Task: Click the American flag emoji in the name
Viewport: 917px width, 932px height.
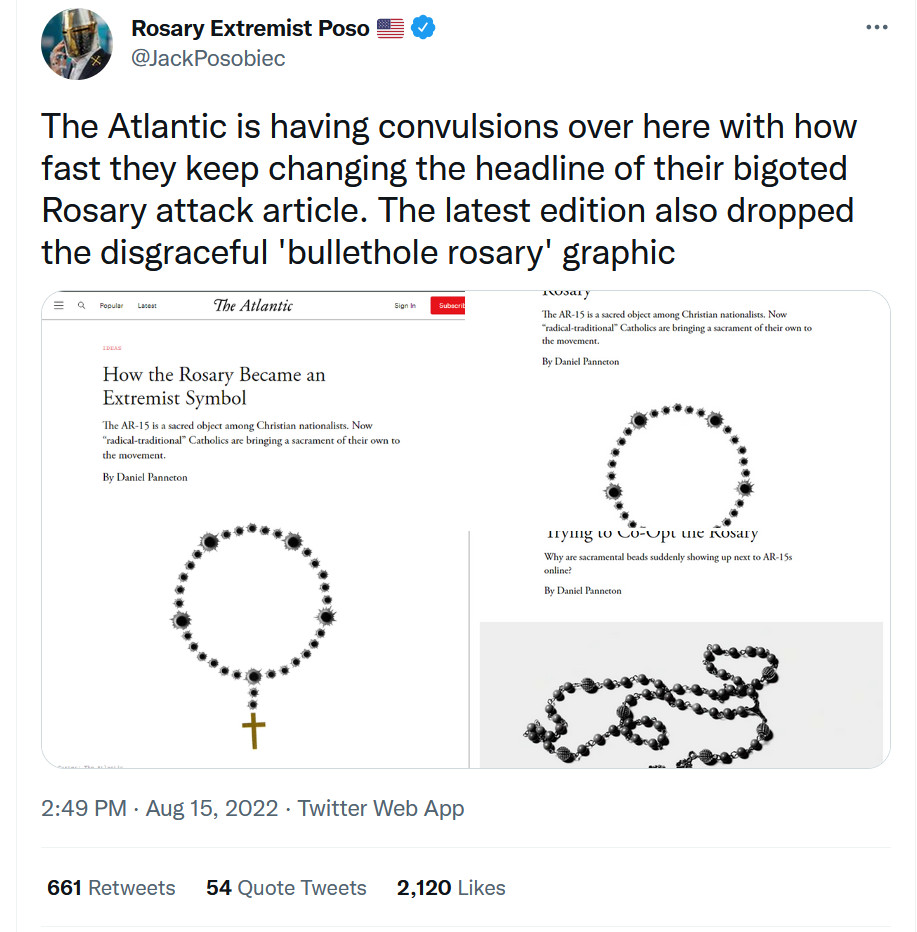Action: pyautogui.click(x=390, y=29)
